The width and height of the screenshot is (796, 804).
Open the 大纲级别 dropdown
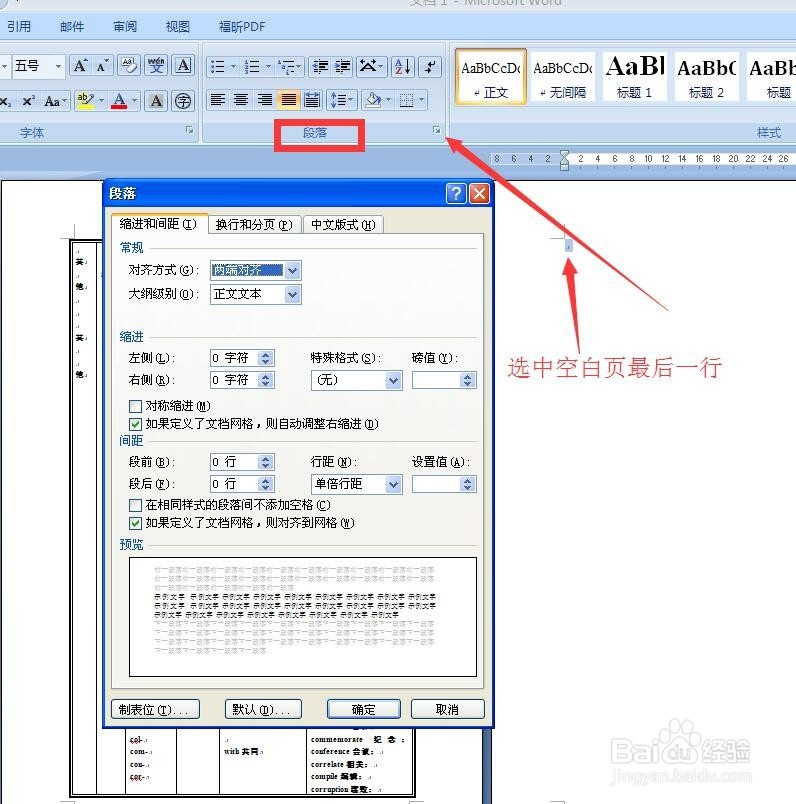292,294
